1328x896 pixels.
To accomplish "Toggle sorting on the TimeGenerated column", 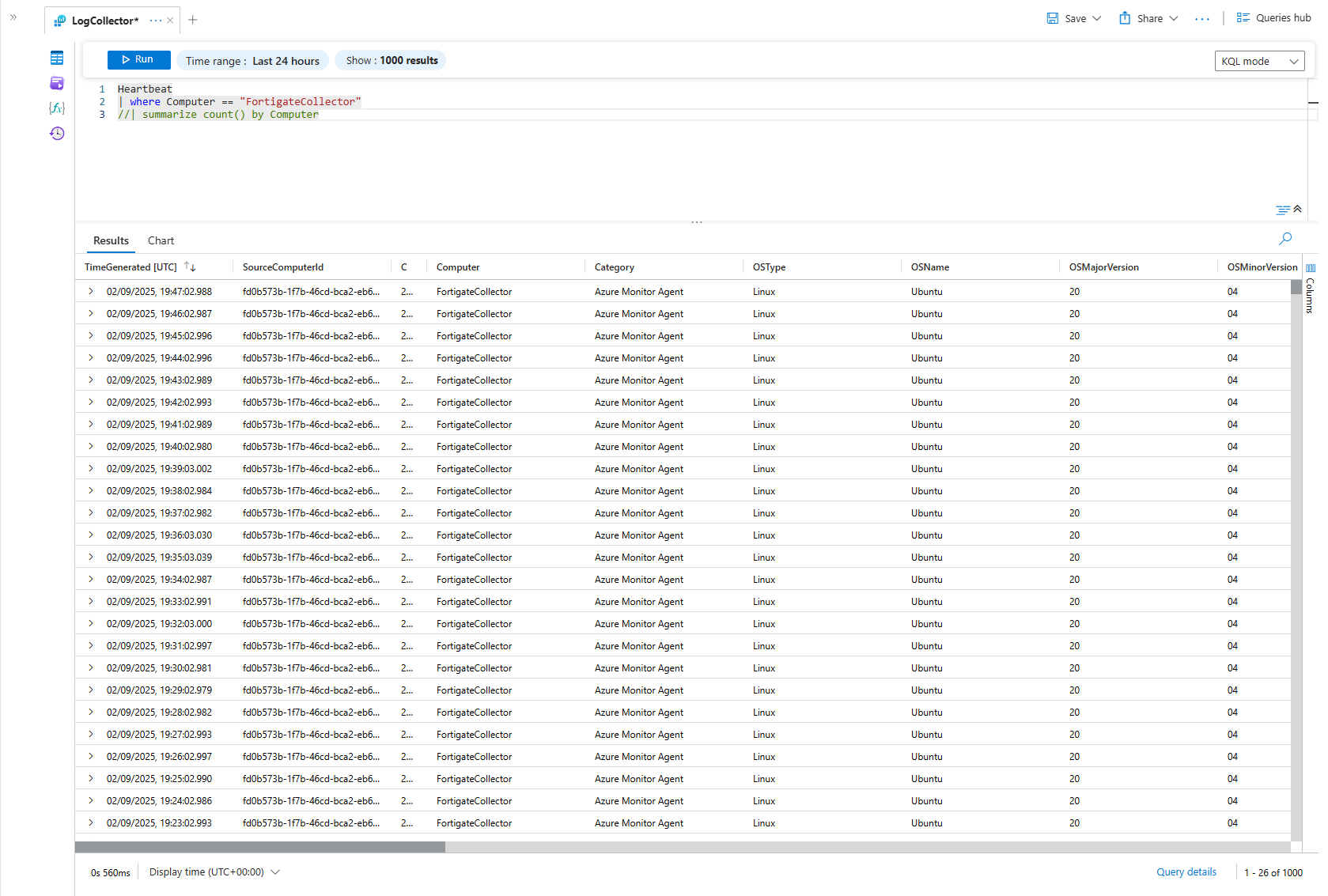I will [x=190, y=267].
